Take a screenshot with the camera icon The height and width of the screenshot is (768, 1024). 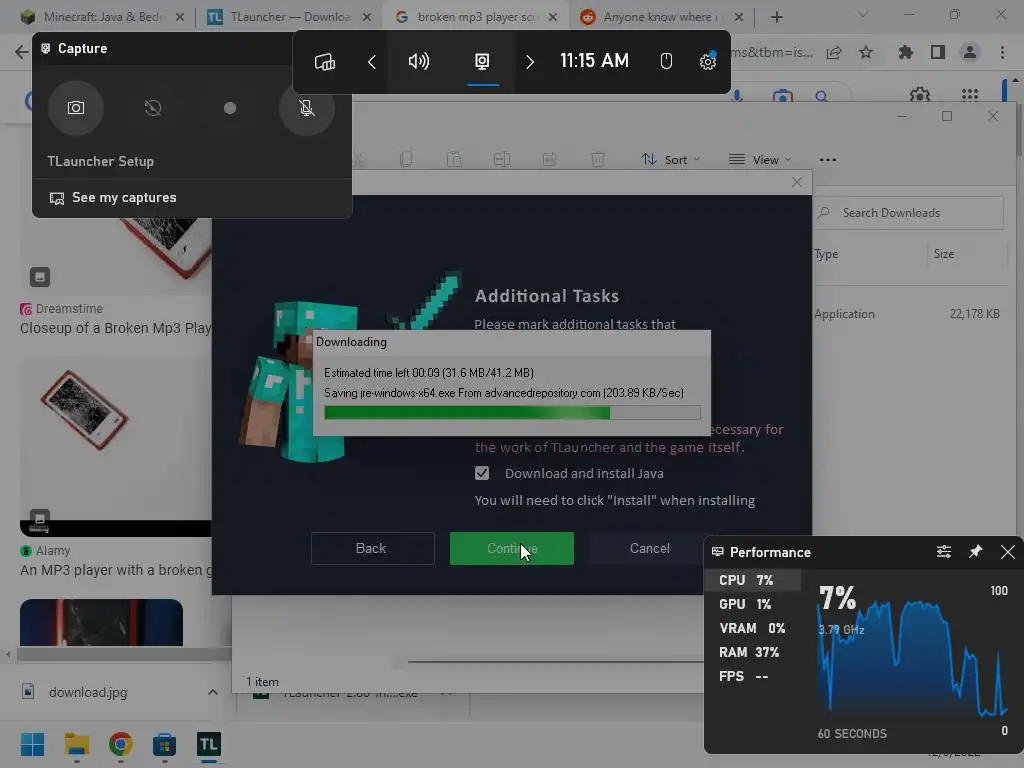click(76, 108)
